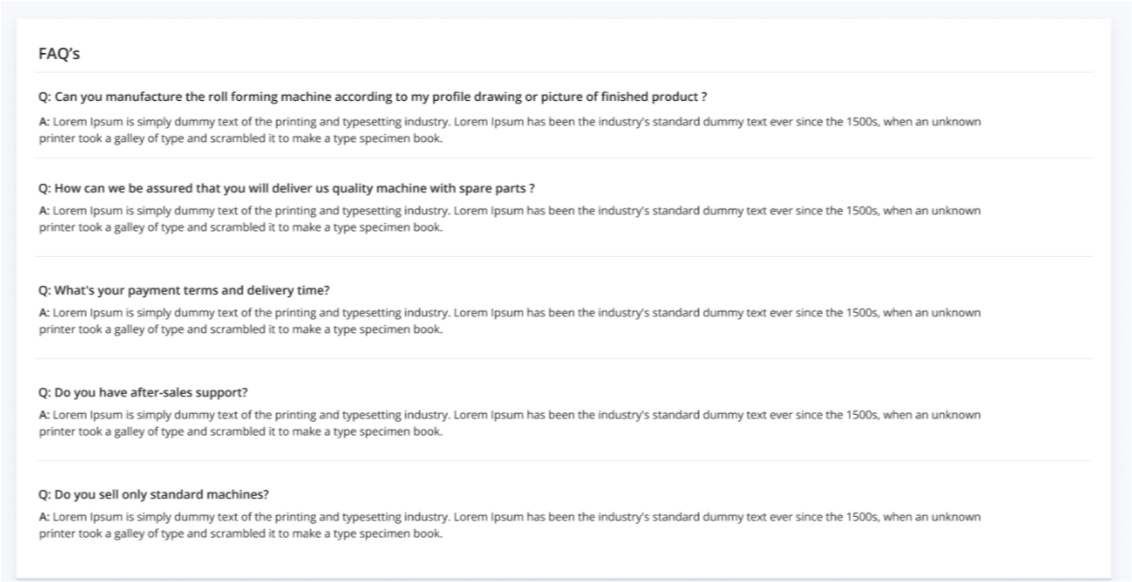Click the answer below the payment terms question
The image size is (1132, 582).
[510, 321]
